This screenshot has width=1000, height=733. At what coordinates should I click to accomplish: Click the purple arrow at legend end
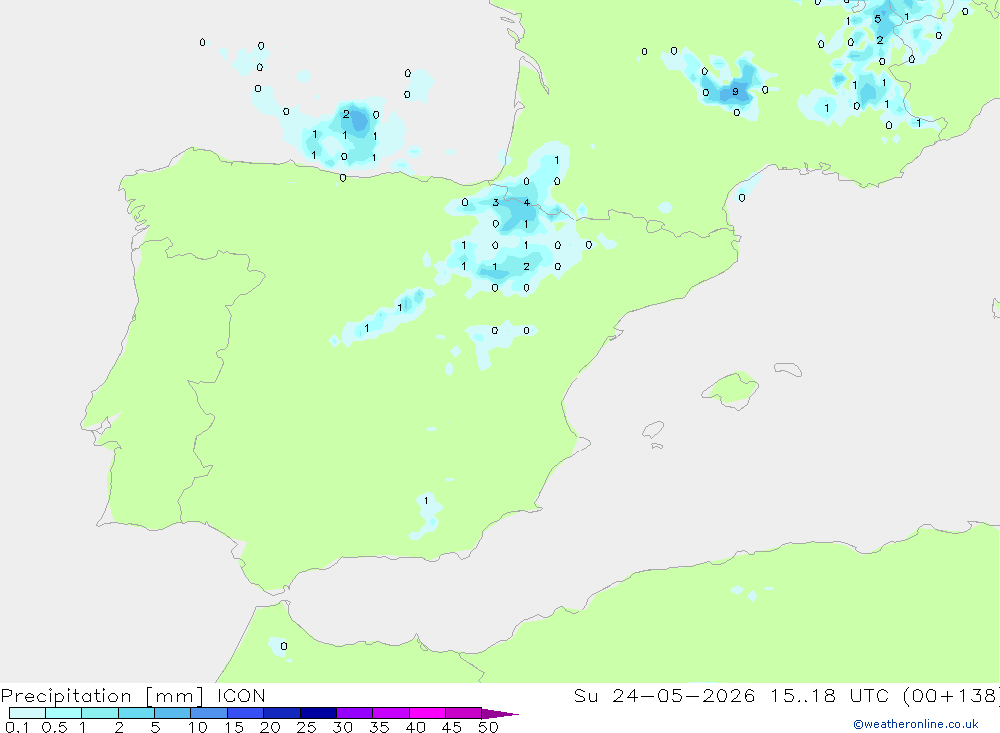[x=500, y=713]
